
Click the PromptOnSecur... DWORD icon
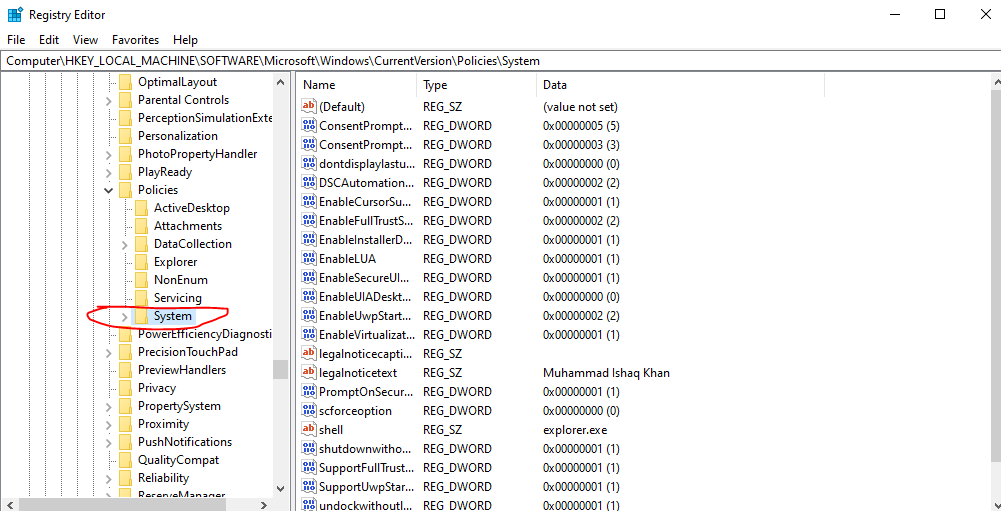click(x=309, y=391)
